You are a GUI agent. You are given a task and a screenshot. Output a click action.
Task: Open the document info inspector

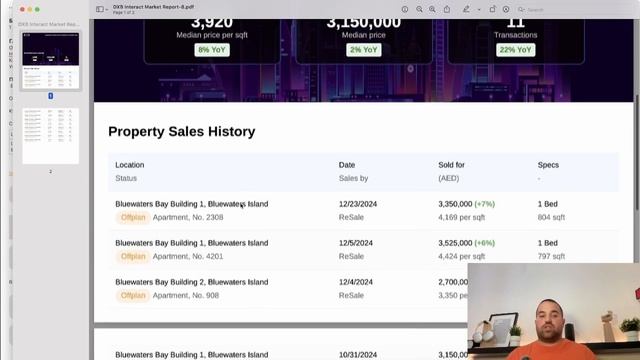(x=404, y=9)
